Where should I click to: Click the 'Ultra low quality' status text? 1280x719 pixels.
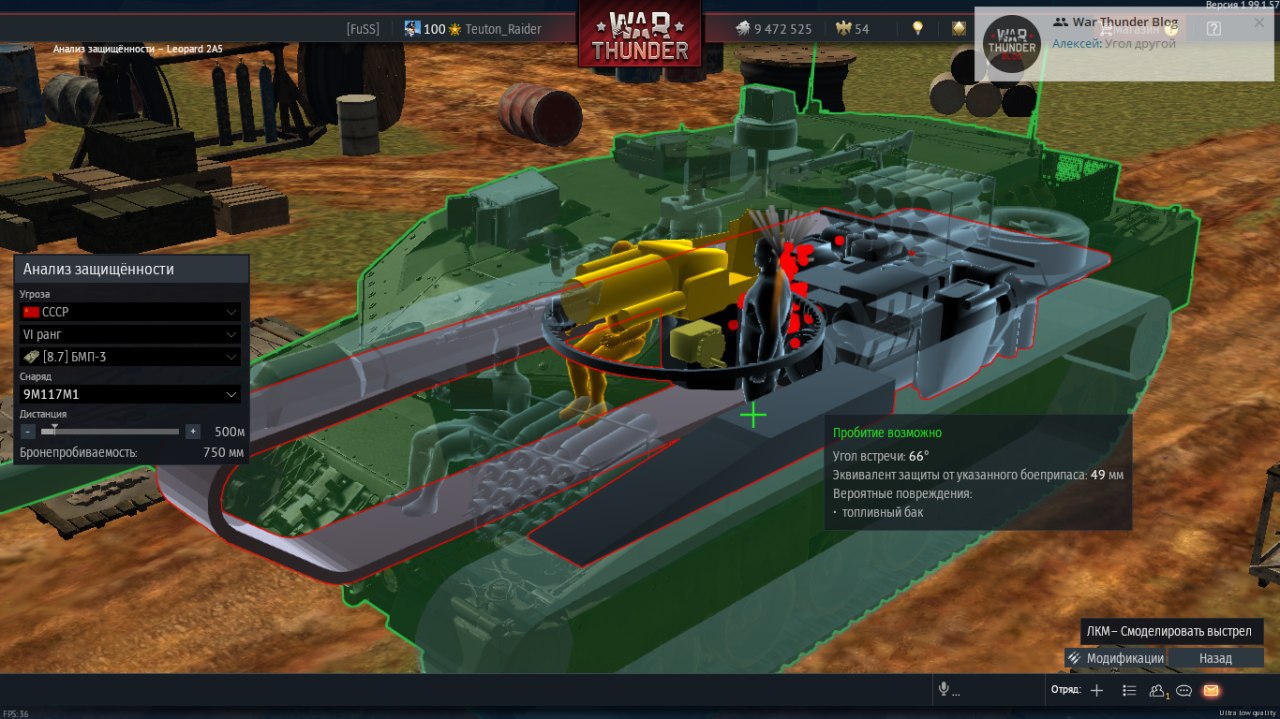[1248, 713]
